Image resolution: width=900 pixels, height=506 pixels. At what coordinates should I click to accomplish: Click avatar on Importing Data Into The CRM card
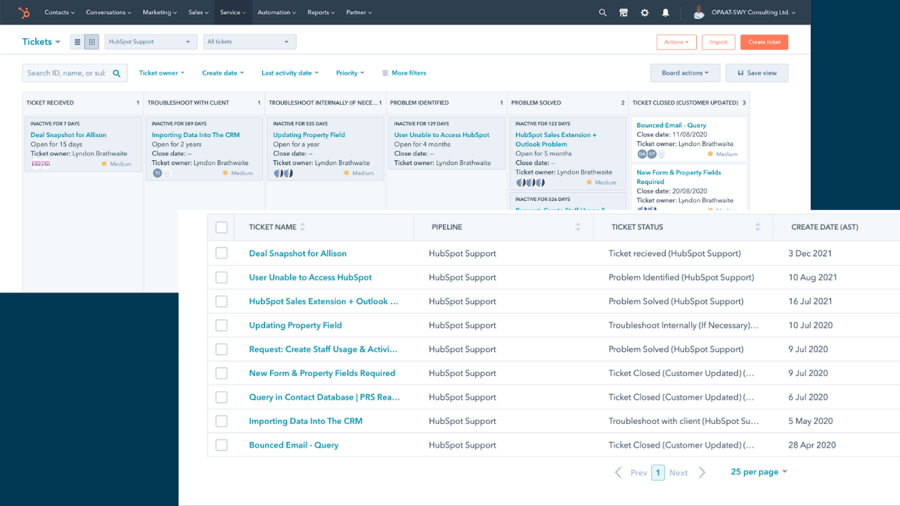pos(157,173)
